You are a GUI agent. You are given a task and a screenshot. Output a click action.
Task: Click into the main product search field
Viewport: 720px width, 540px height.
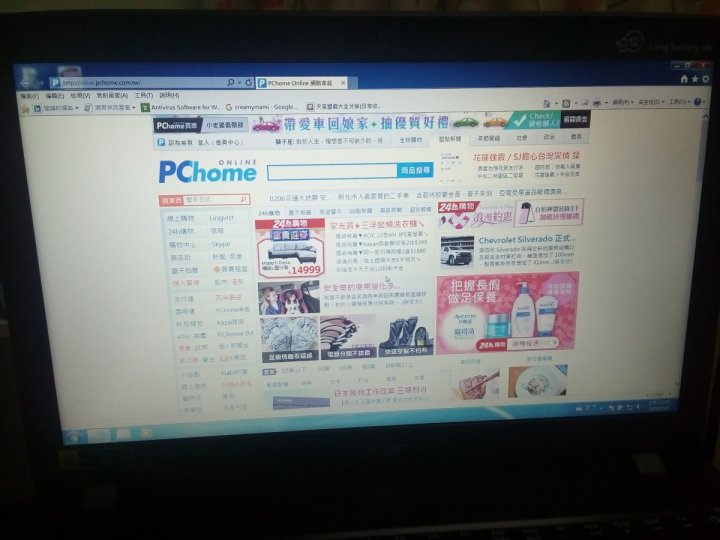[x=332, y=171]
